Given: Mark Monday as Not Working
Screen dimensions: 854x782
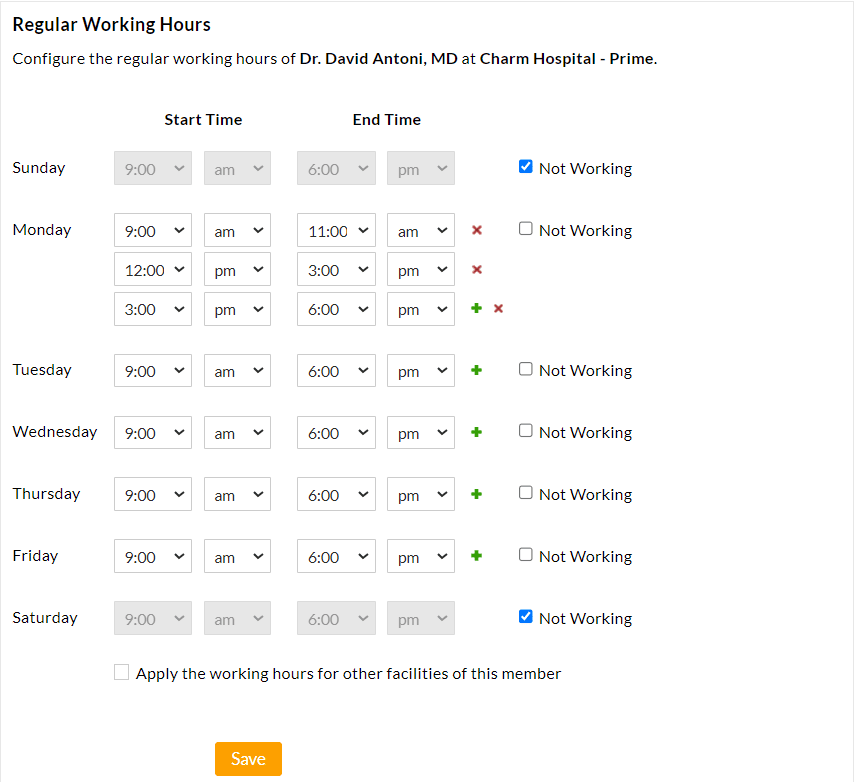Looking at the screenshot, I should (x=525, y=228).
